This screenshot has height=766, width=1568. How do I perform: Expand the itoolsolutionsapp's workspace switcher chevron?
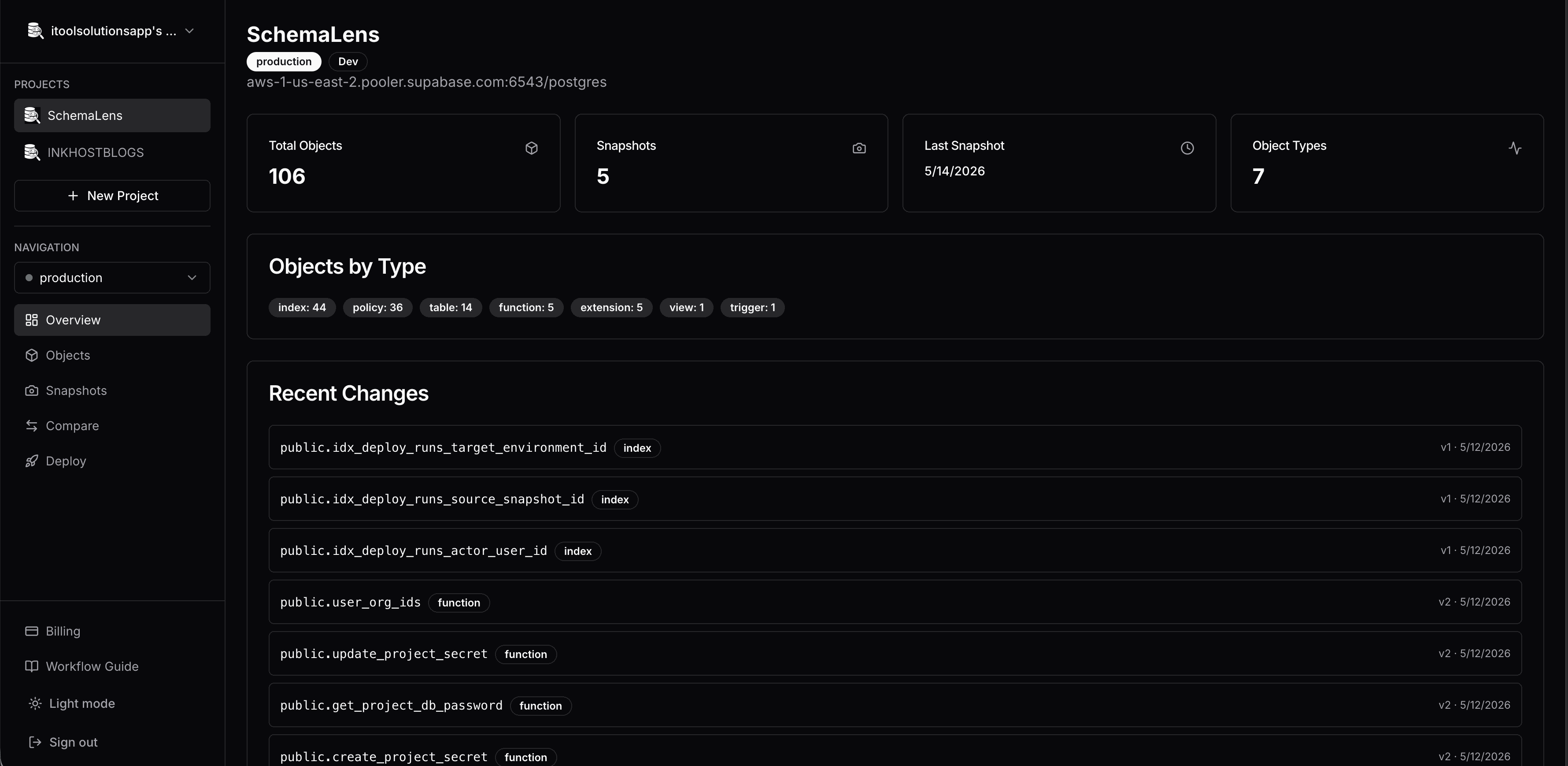(x=189, y=30)
